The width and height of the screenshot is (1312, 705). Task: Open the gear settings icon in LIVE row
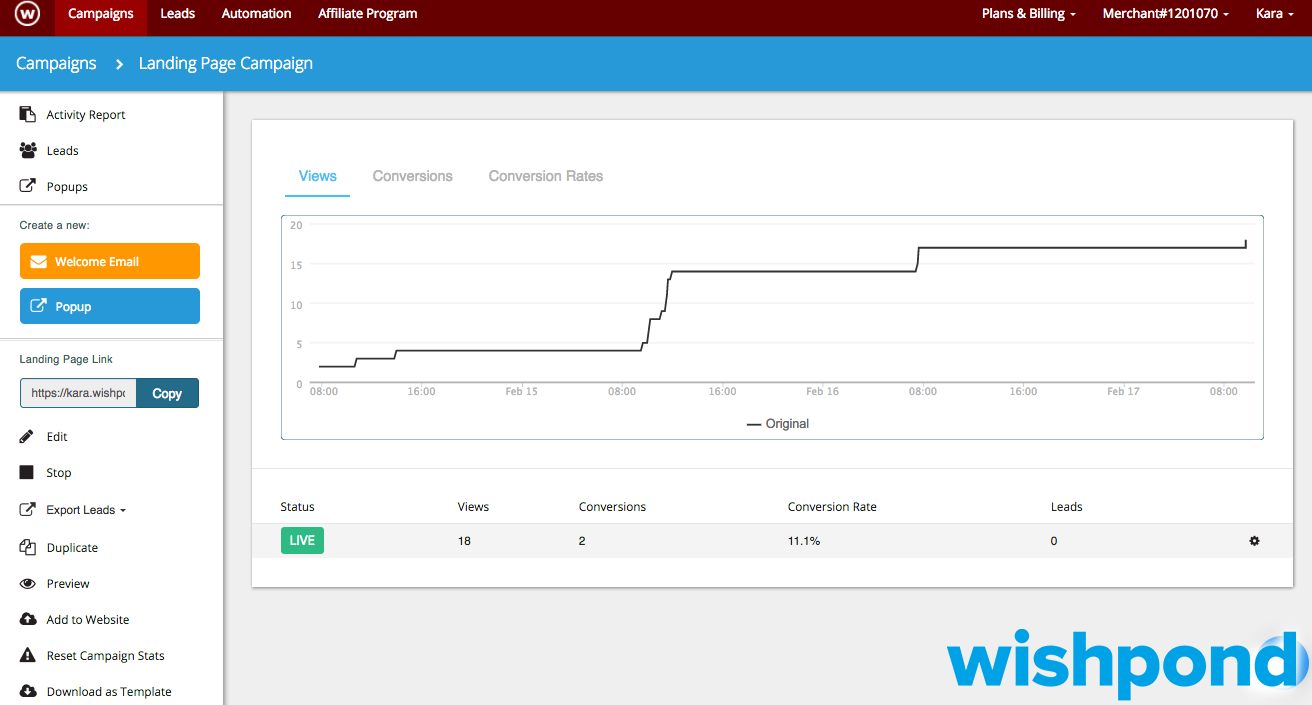click(x=1254, y=541)
